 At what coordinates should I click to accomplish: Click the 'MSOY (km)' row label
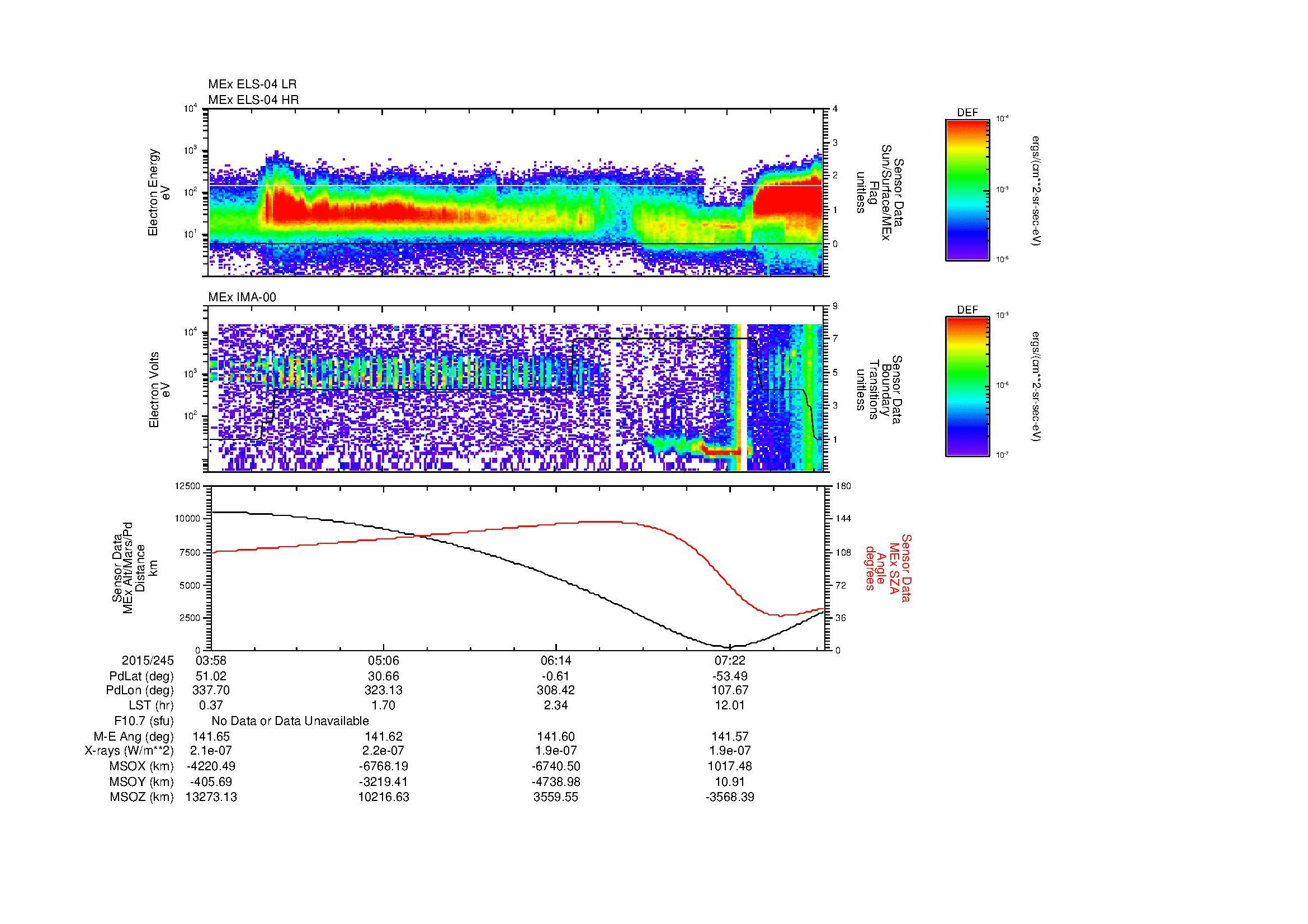[x=143, y=781]
